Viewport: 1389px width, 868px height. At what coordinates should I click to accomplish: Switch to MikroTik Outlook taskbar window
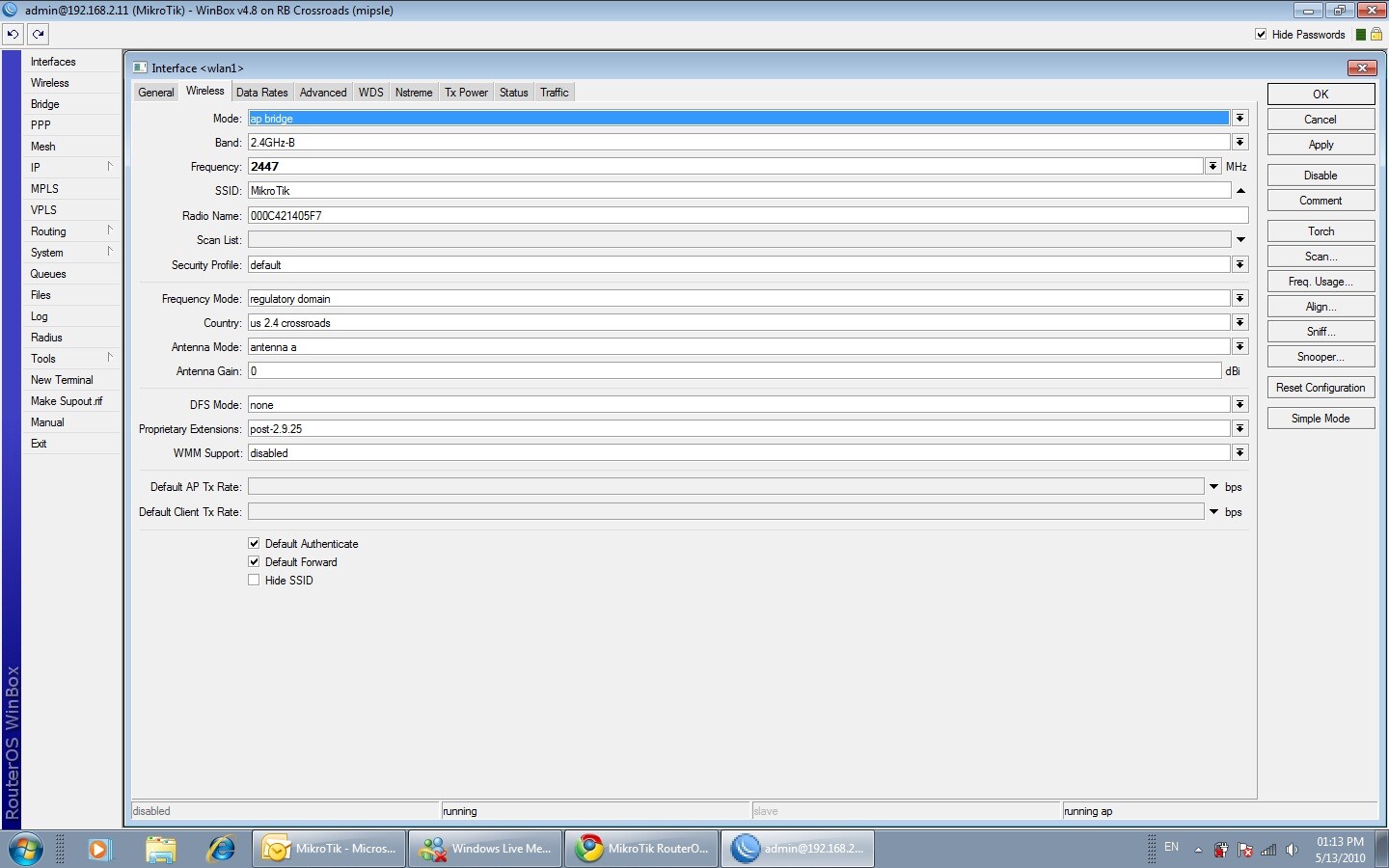pyautogui.click(x=330, y=849)
